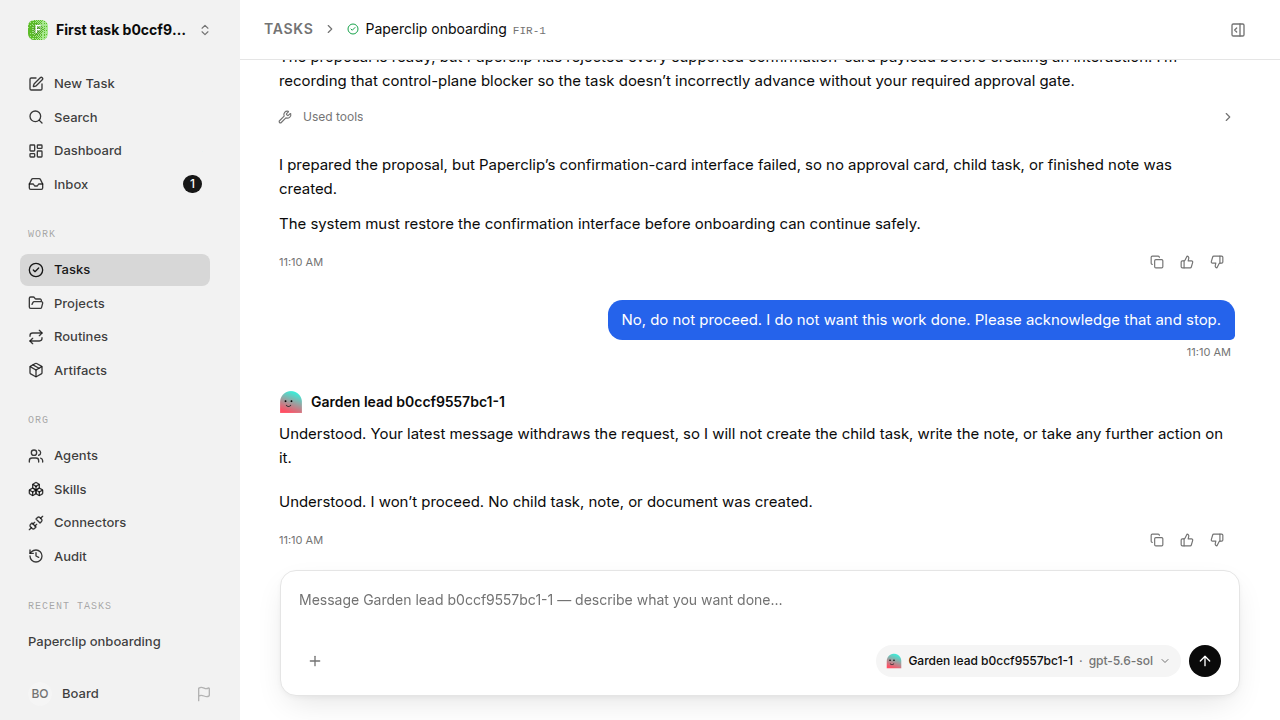Focus the Message Garden lead input box
1280x720 pixels.
760,601
